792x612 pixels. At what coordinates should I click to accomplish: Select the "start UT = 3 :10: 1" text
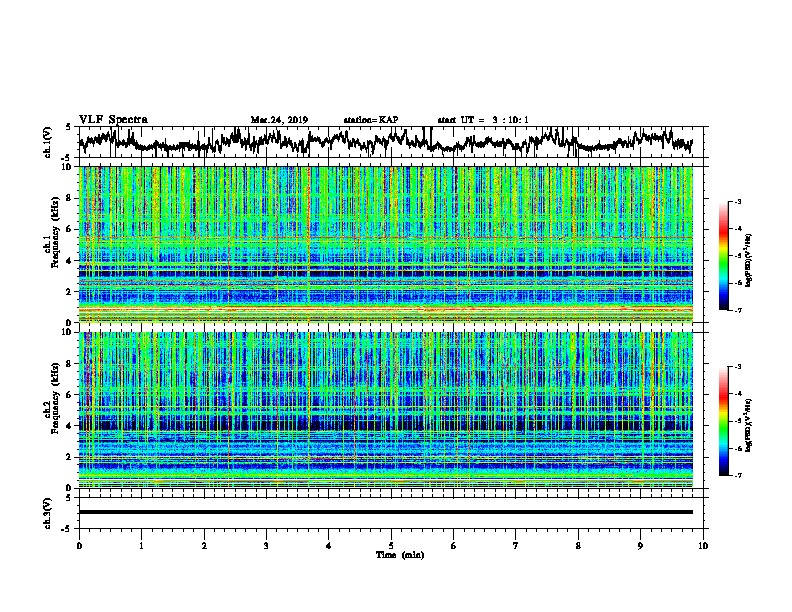point(483,120)
